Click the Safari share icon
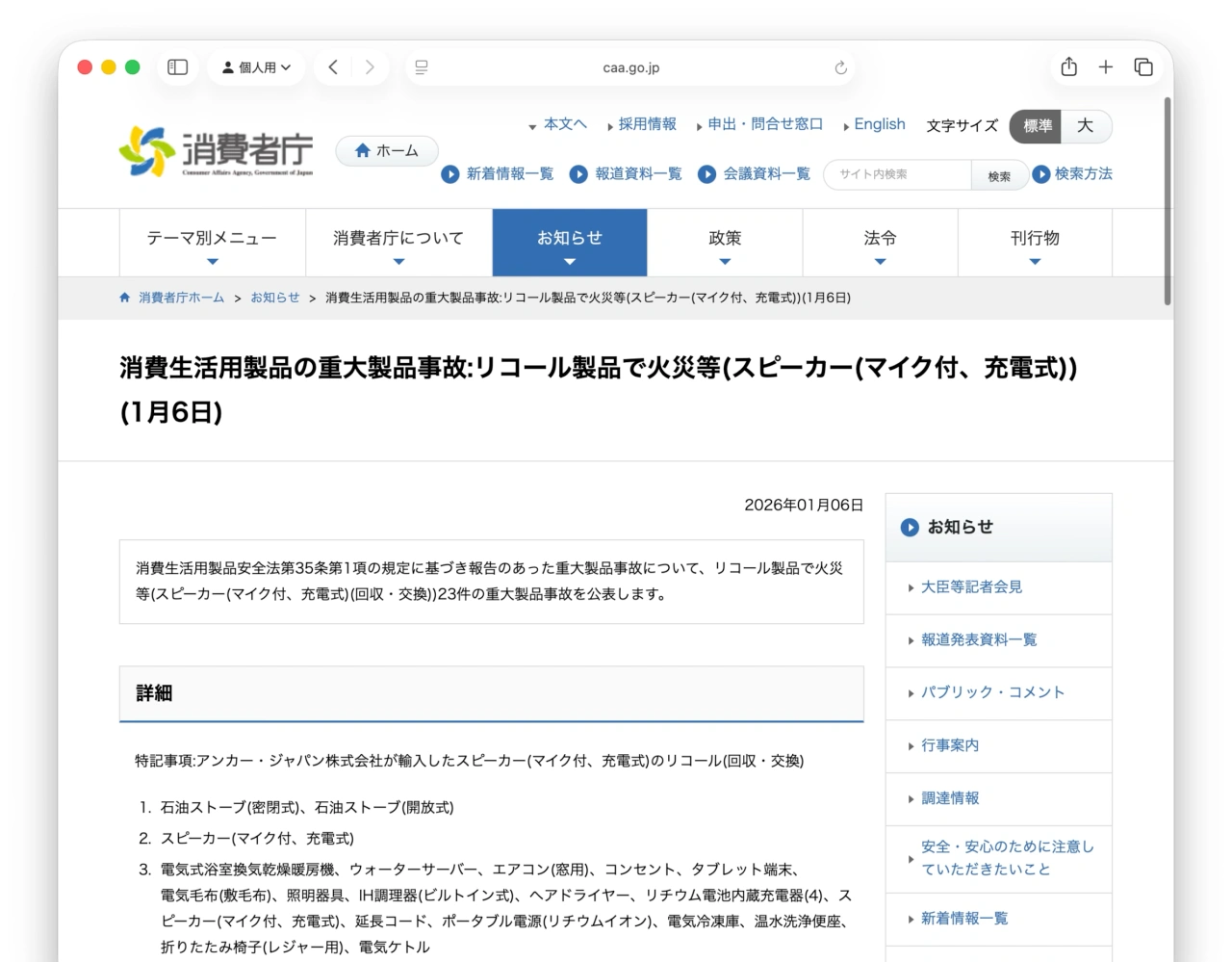The width and height of the screenshot is (1232, 962). point(1067,66)
